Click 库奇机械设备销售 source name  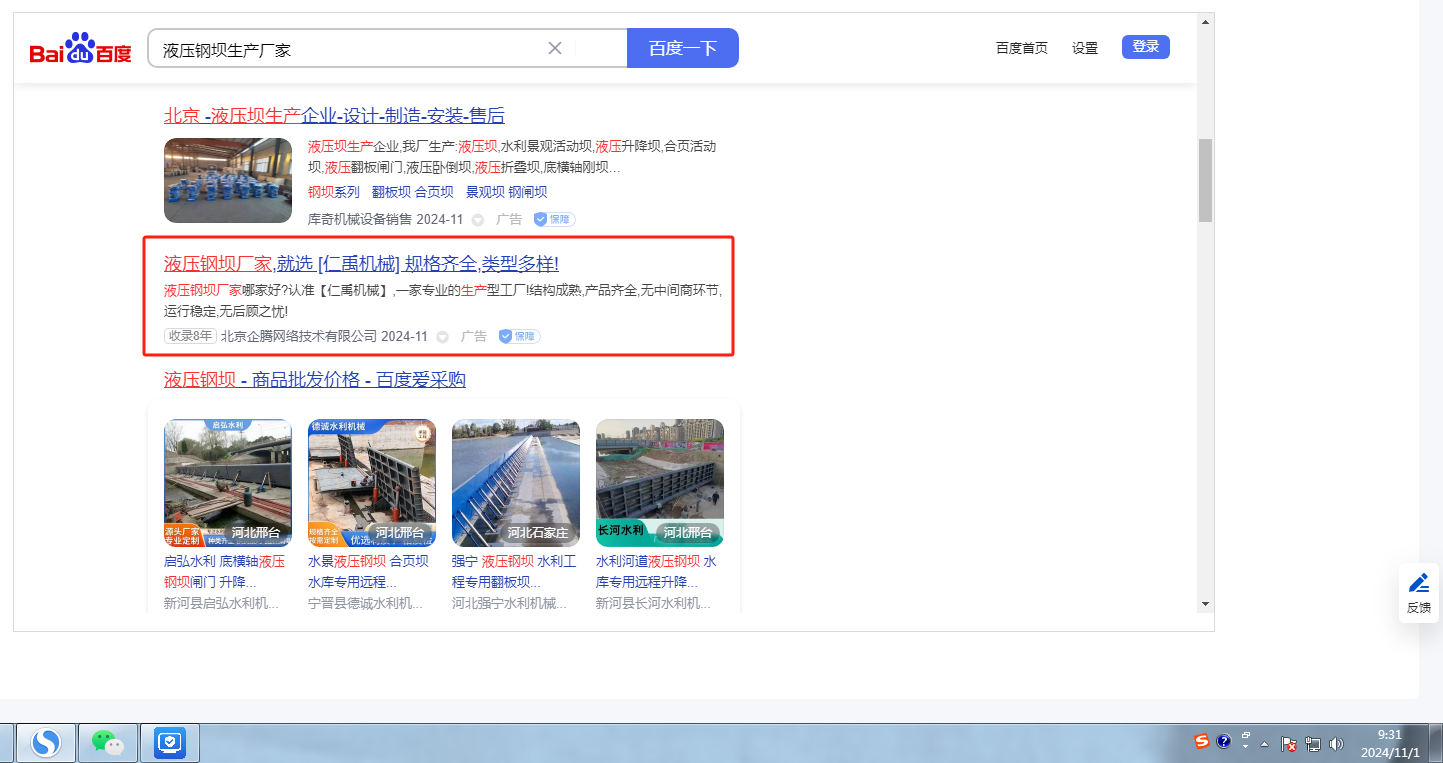coord(360,220)
